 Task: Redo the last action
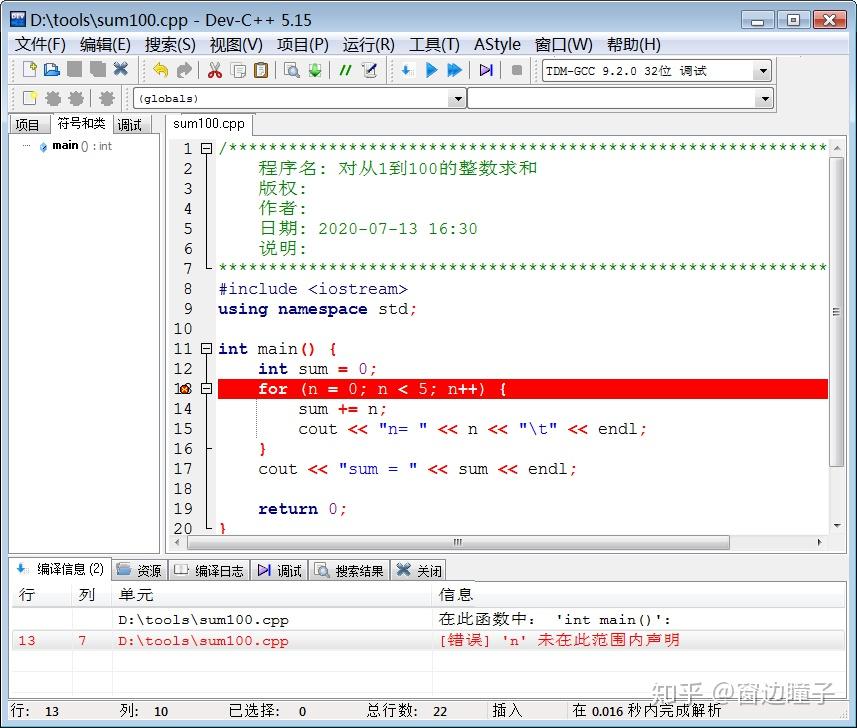(184, 70)
